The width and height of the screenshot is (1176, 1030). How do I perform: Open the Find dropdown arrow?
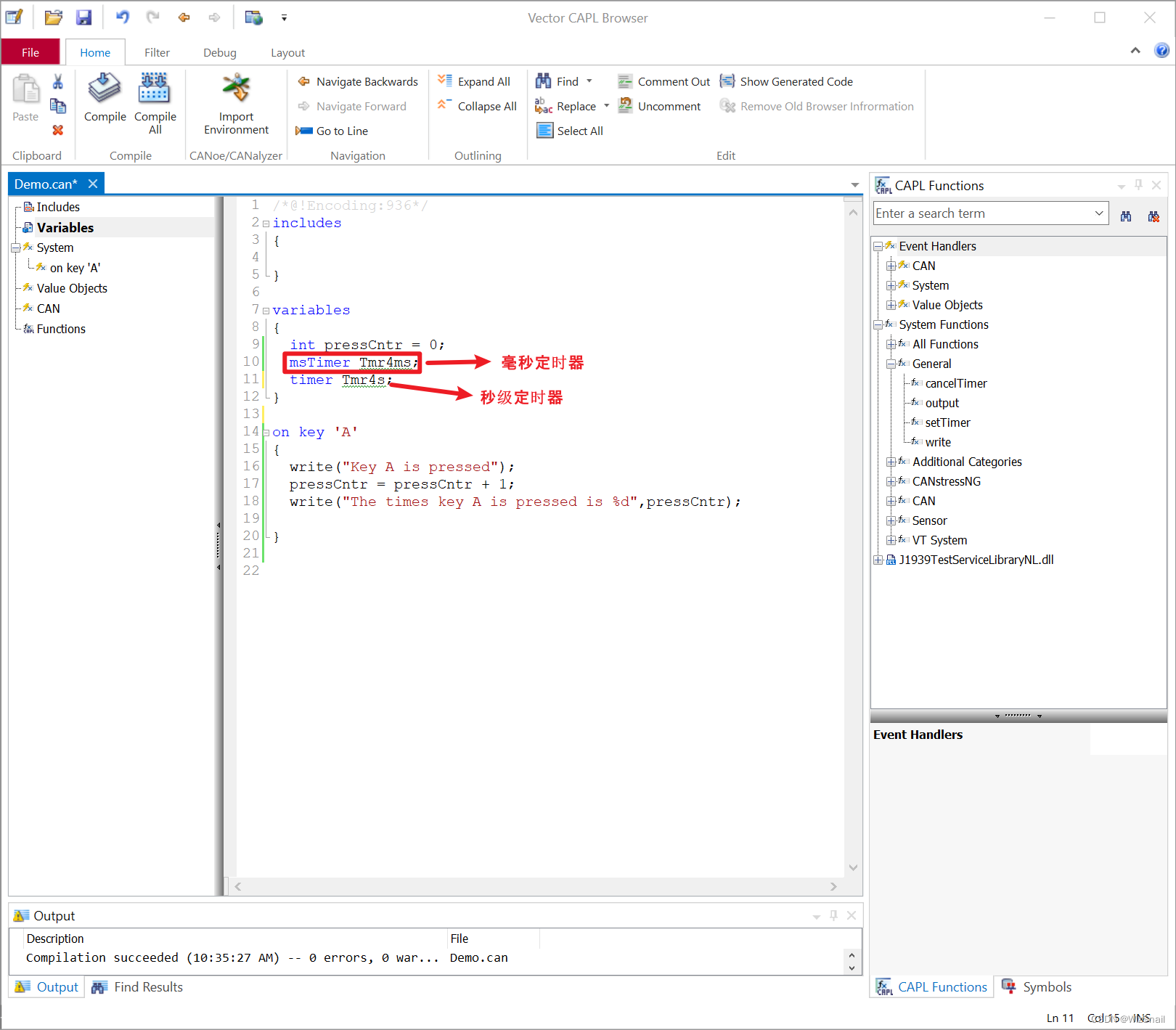coord(589,81)
